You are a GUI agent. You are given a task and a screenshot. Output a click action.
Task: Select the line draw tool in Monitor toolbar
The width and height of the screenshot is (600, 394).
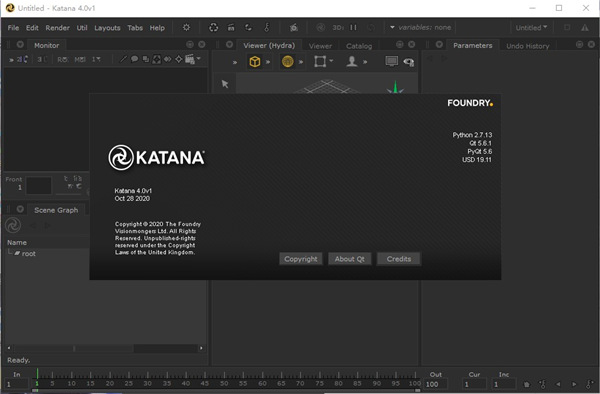point(123,59)
